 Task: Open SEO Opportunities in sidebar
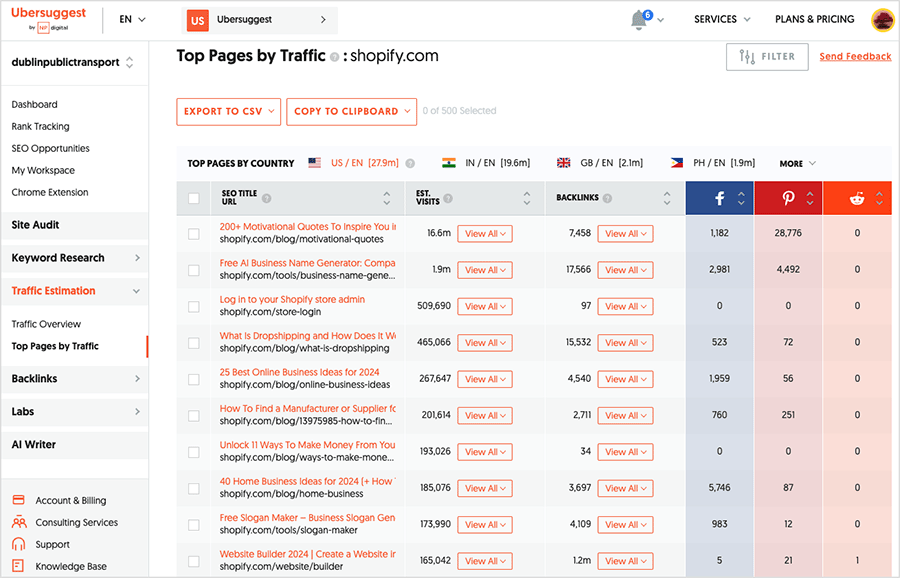tap(51, 148)
